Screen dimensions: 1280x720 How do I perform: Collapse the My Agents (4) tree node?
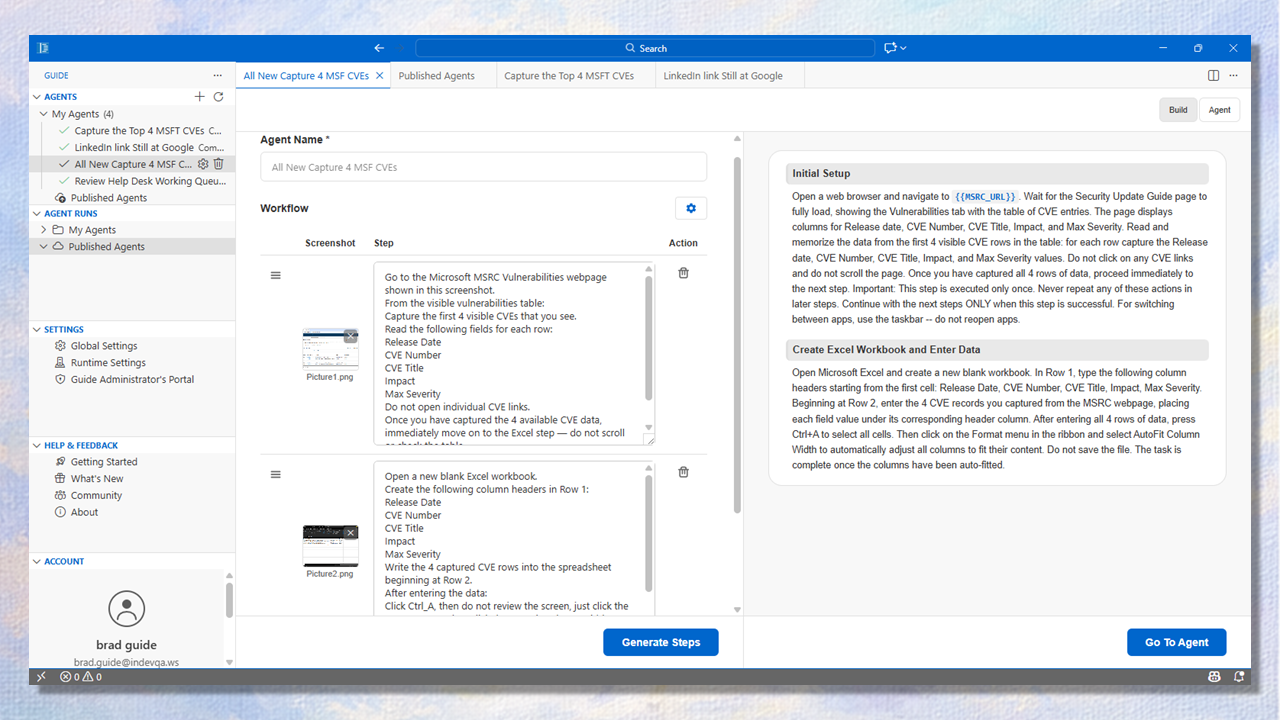[x=44, y=114]
